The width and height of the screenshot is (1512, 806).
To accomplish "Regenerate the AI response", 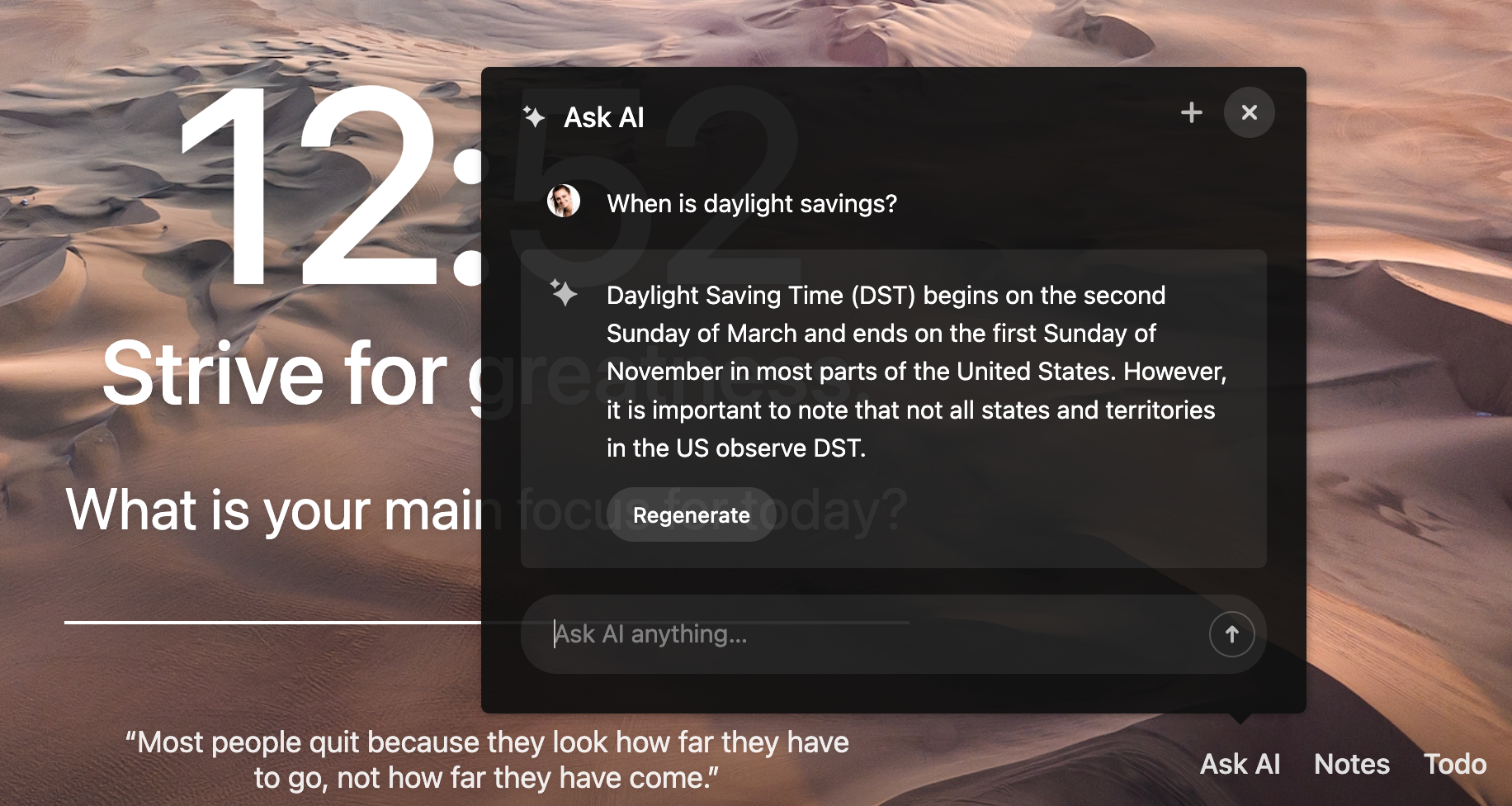I will click(692, 514).
